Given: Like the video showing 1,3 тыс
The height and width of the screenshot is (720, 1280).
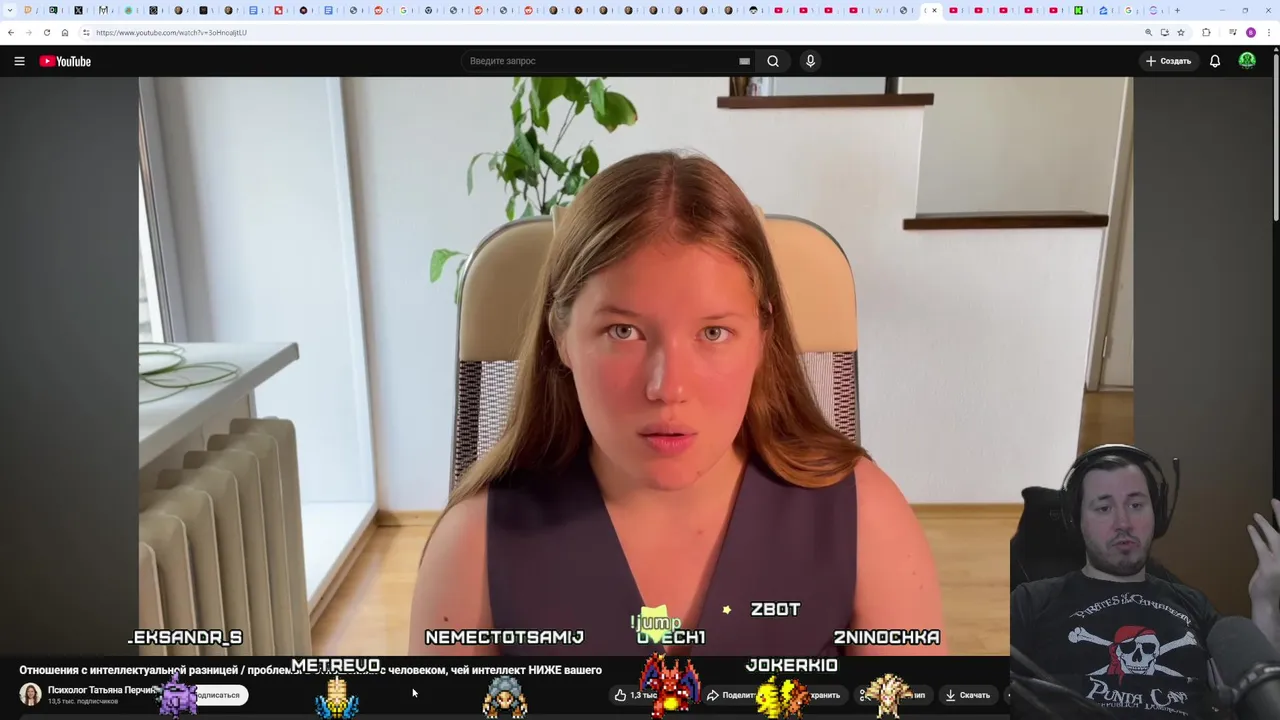Looking at the screenshot, I should click(634, 695).
